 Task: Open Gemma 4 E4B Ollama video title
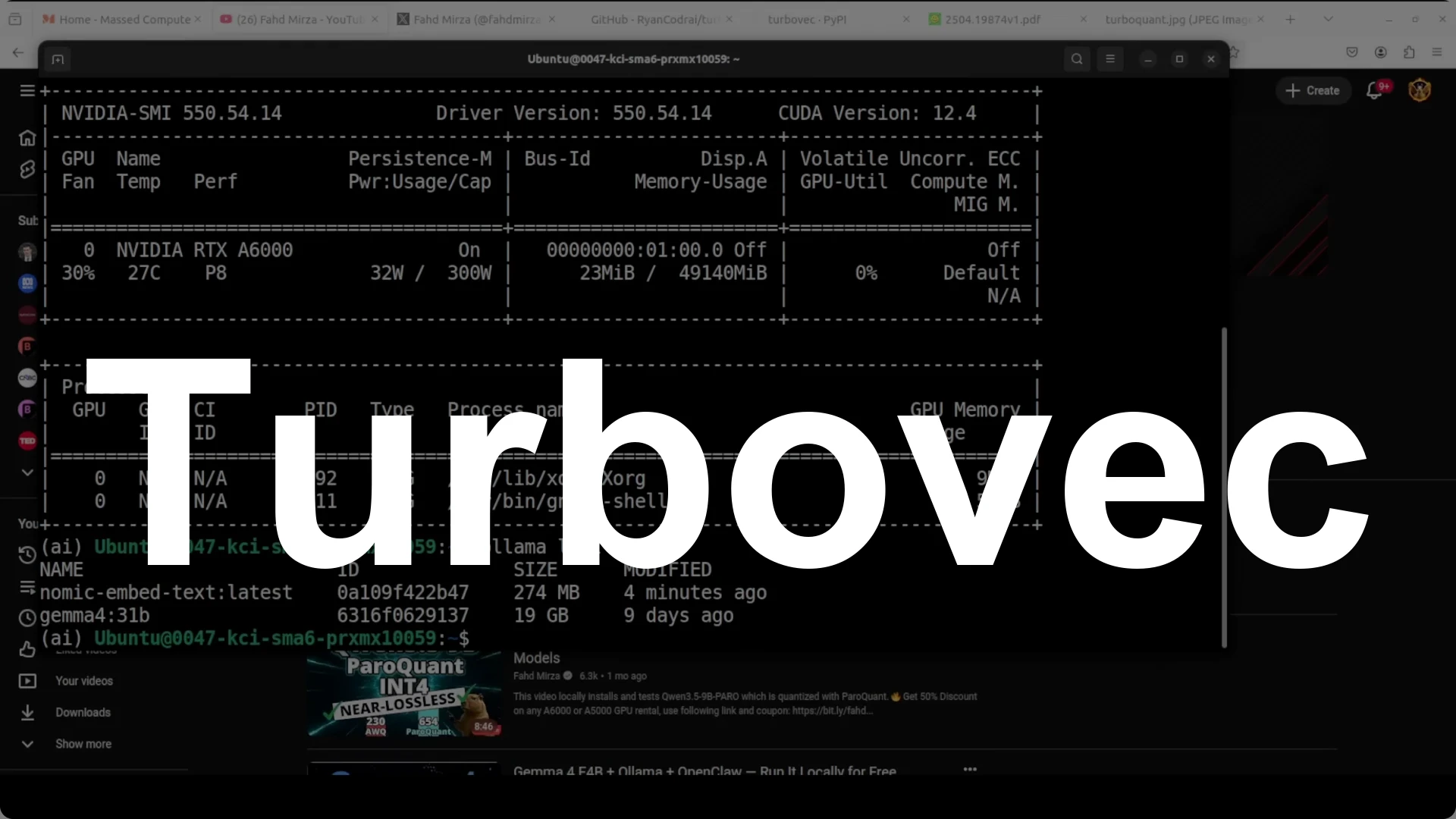pos(704,770)
